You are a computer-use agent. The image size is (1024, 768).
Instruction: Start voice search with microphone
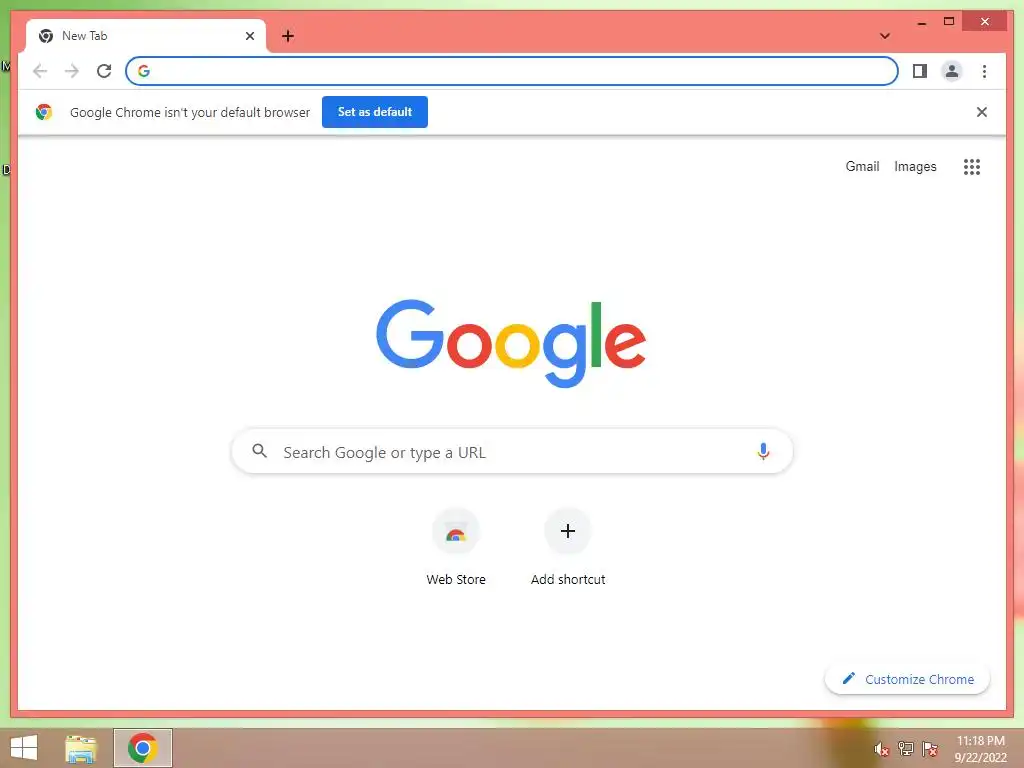763,451
